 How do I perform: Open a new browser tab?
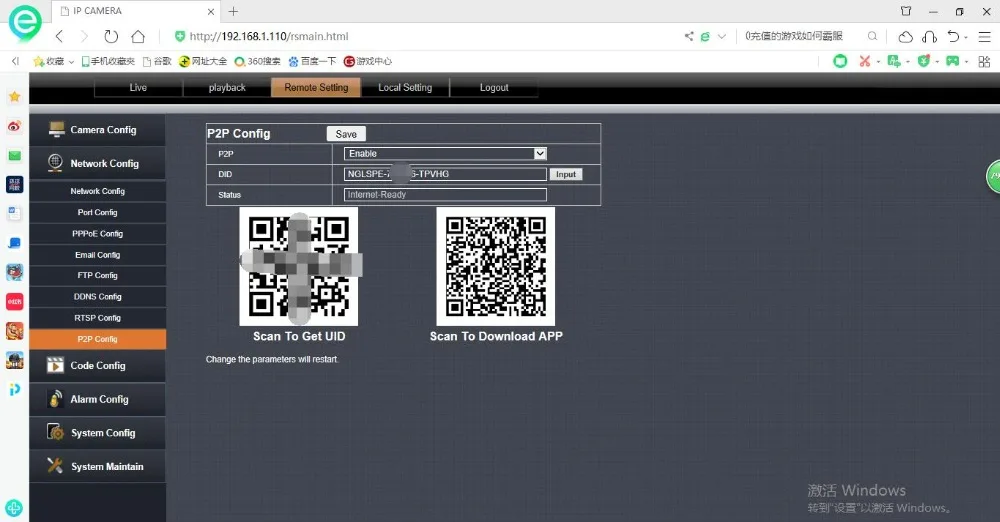tap(233, 11)
